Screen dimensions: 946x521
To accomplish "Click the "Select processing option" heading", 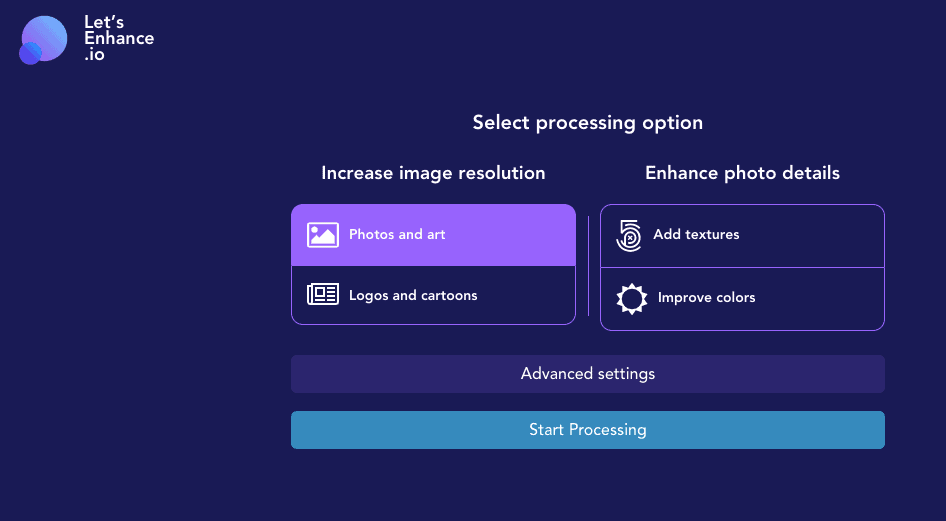I will click(x=588, y=123).
